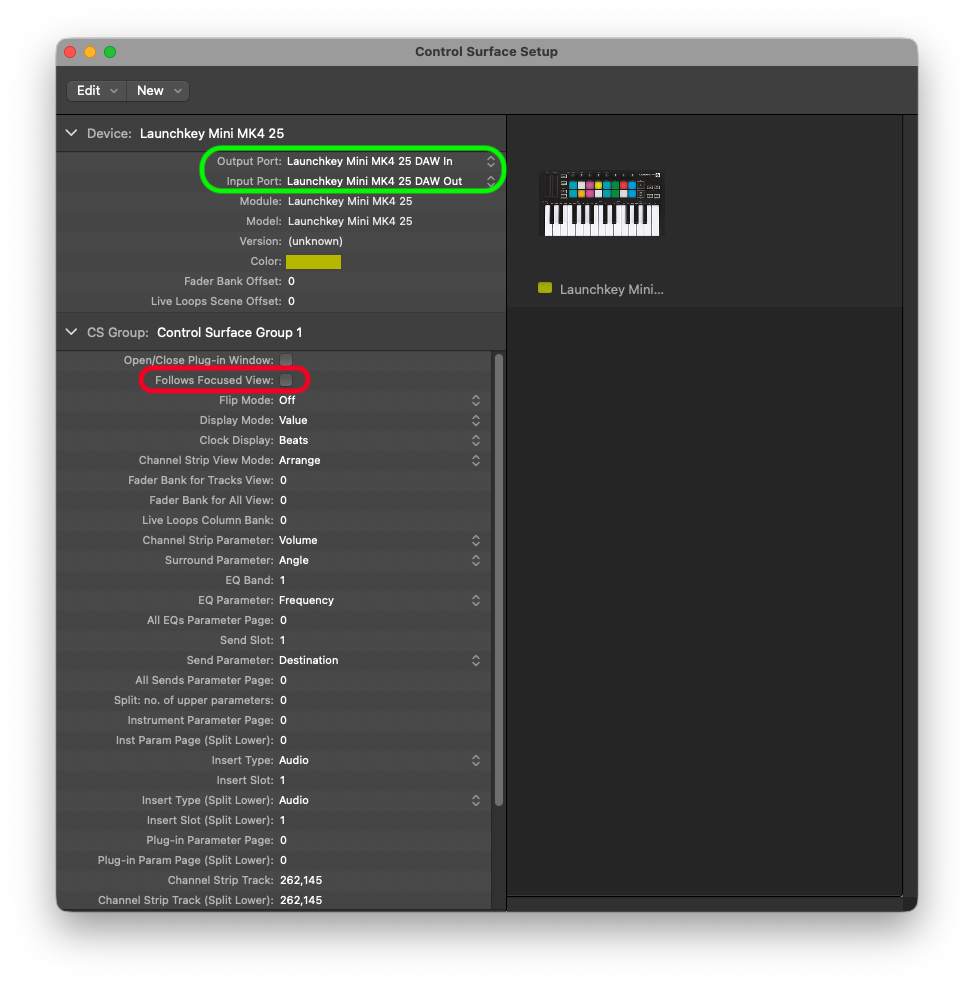Enable the Follows Focused View checkbox
The width and height of the screenshot is (974, 986).
(x=286, y=380)
